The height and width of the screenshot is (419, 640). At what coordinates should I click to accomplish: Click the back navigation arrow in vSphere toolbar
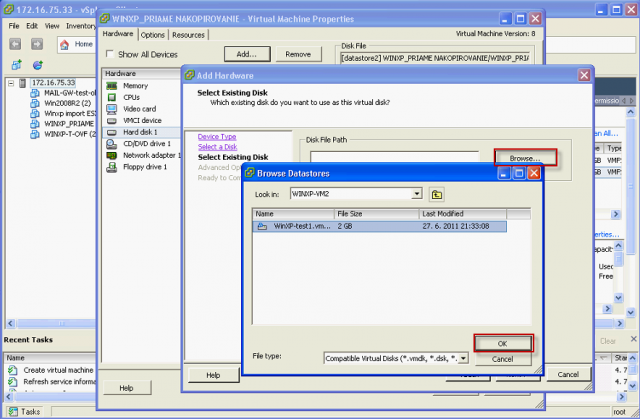pyautogui.click(x=15, y=44)
